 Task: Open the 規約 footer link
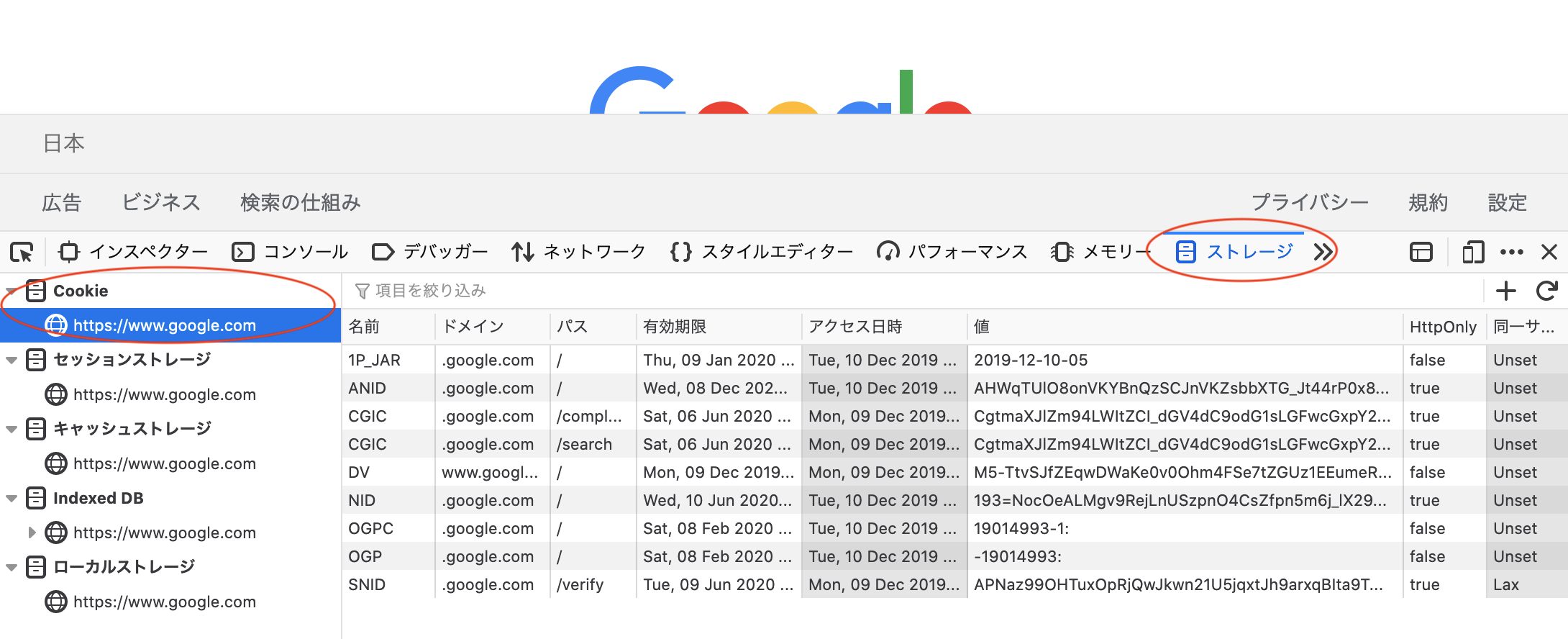pyautogui.click(x=1428, y=202)
